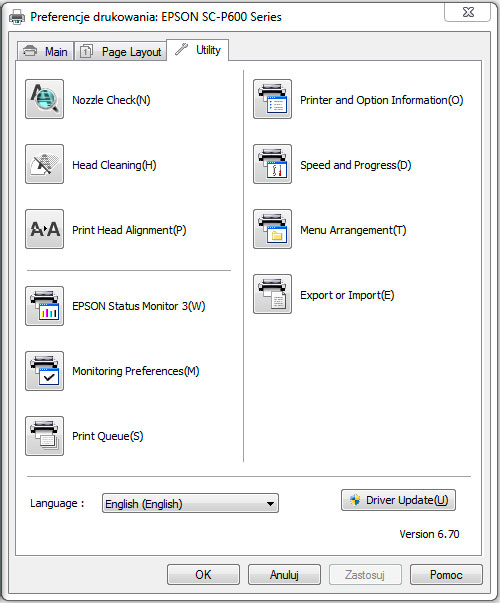
Task: Start Head Cleaning via its icon
Action: click(44, 164)
